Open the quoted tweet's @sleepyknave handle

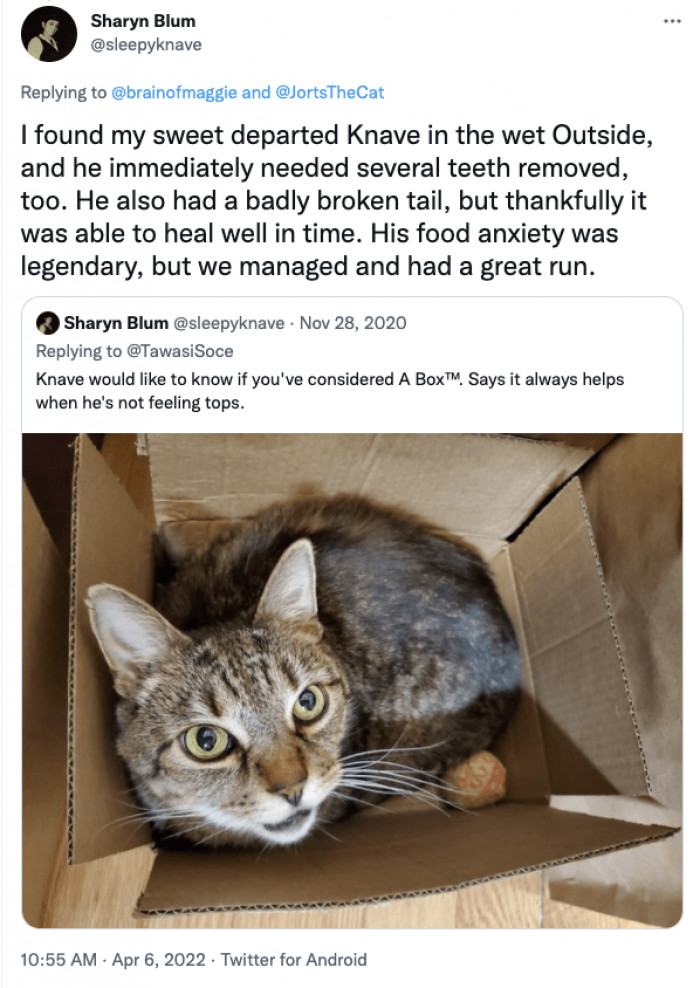click(x=229, y=323)
